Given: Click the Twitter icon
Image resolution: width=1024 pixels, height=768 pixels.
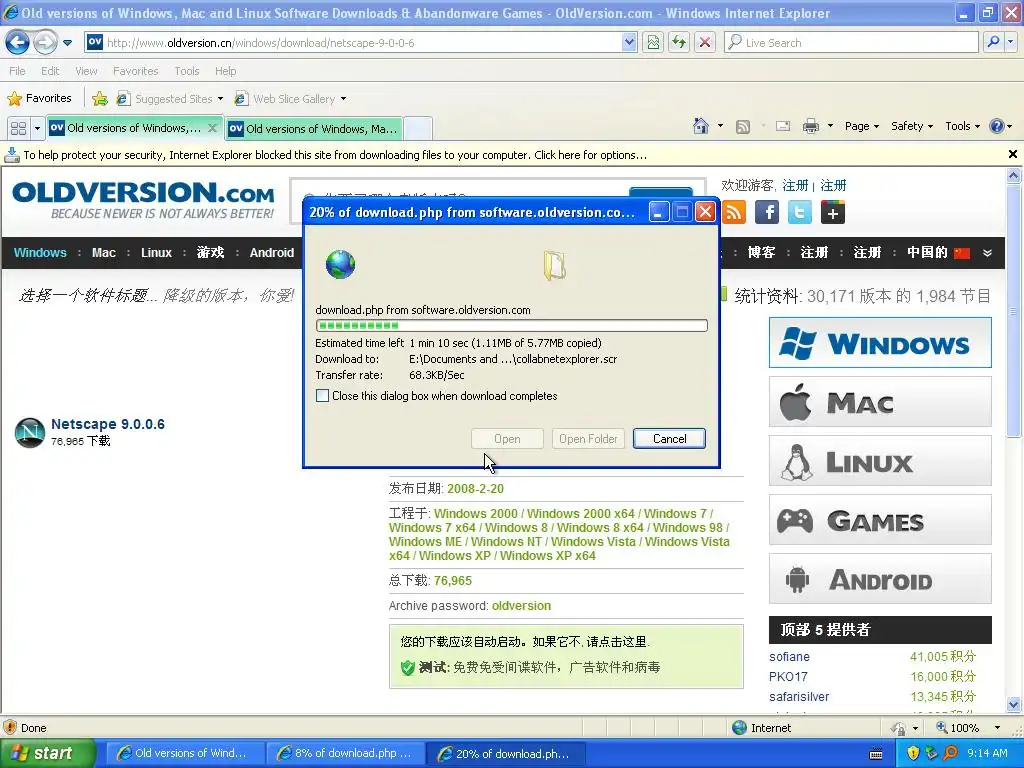Looking at the screenshot, I should [x=799, y=212].
